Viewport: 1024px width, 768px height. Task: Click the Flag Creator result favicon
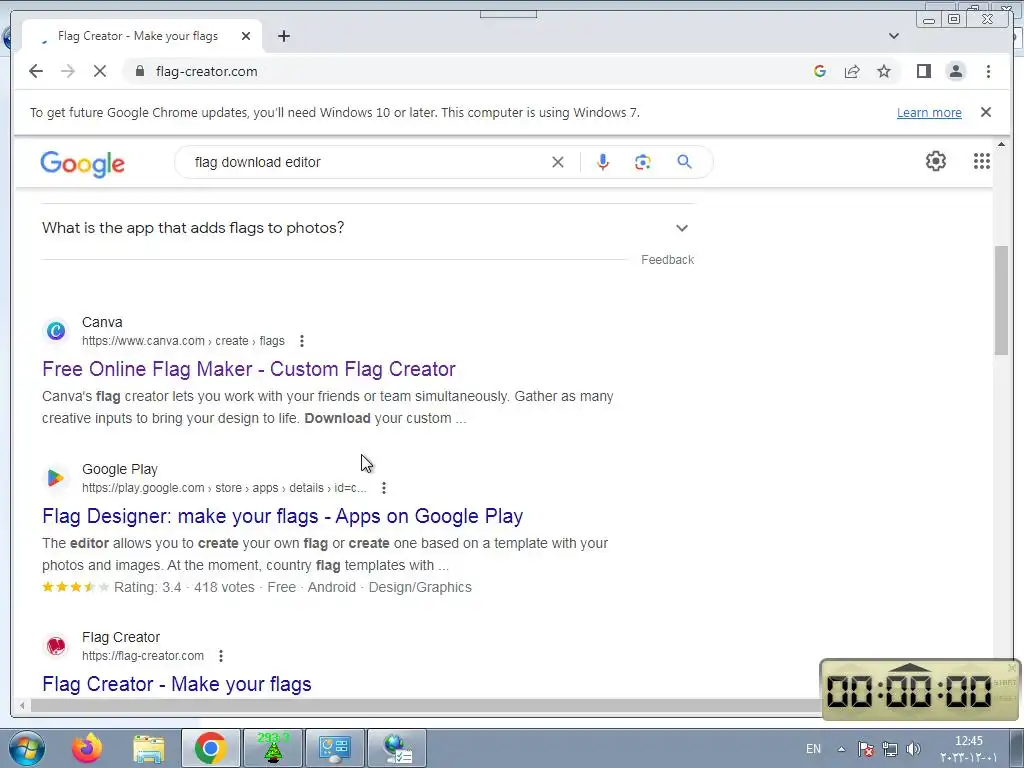tap(56, 646)
